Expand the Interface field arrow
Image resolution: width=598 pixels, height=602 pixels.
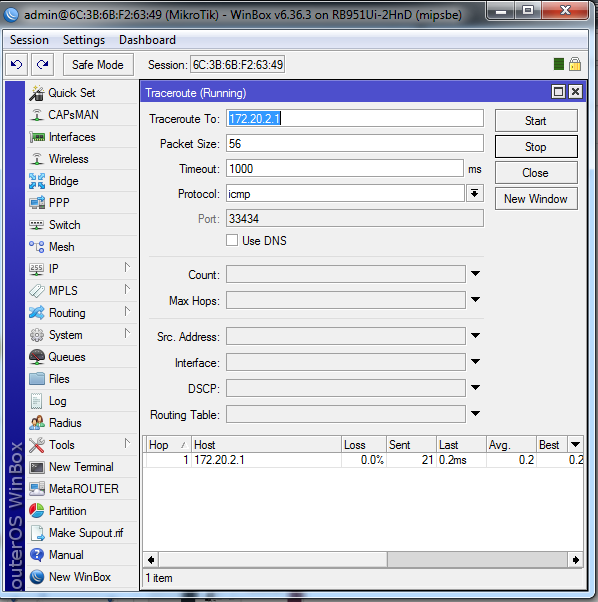(x=476, y=362)
